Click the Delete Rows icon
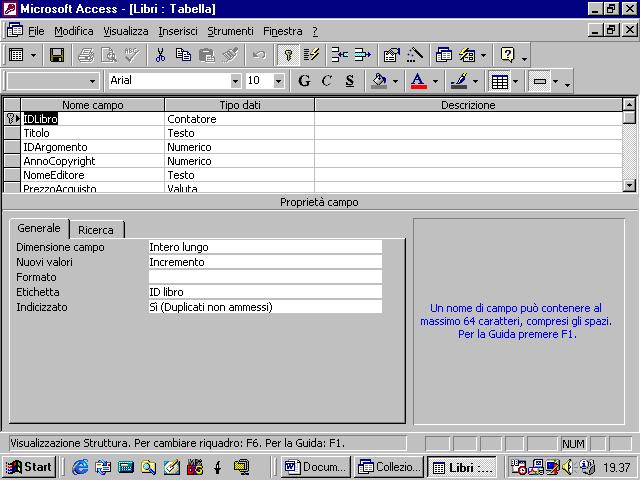Image resolution: width=640 pixels, height=480 pixels. [x=362, y=55]
